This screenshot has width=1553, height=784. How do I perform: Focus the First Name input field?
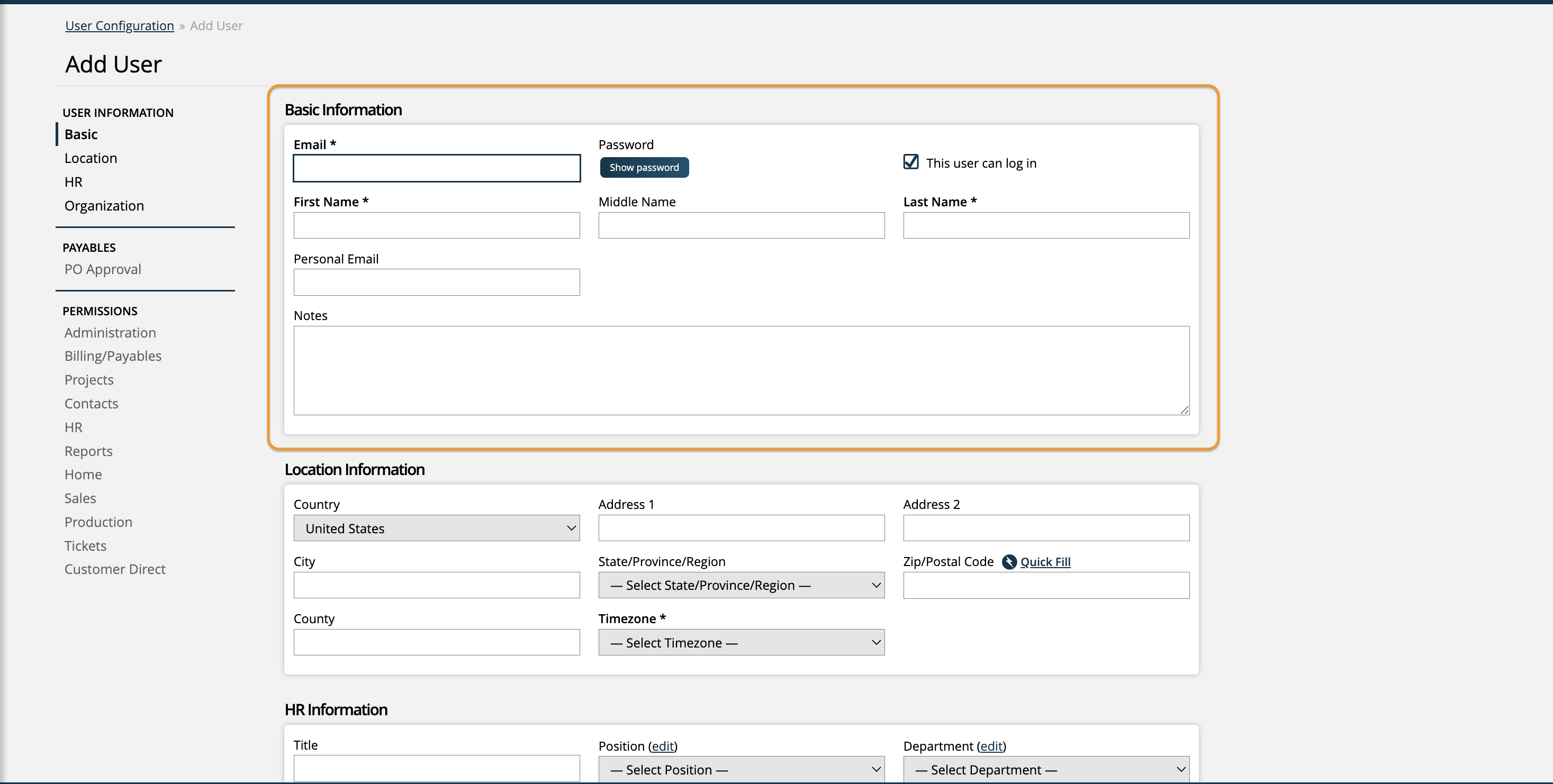click(x=437, y=225)
